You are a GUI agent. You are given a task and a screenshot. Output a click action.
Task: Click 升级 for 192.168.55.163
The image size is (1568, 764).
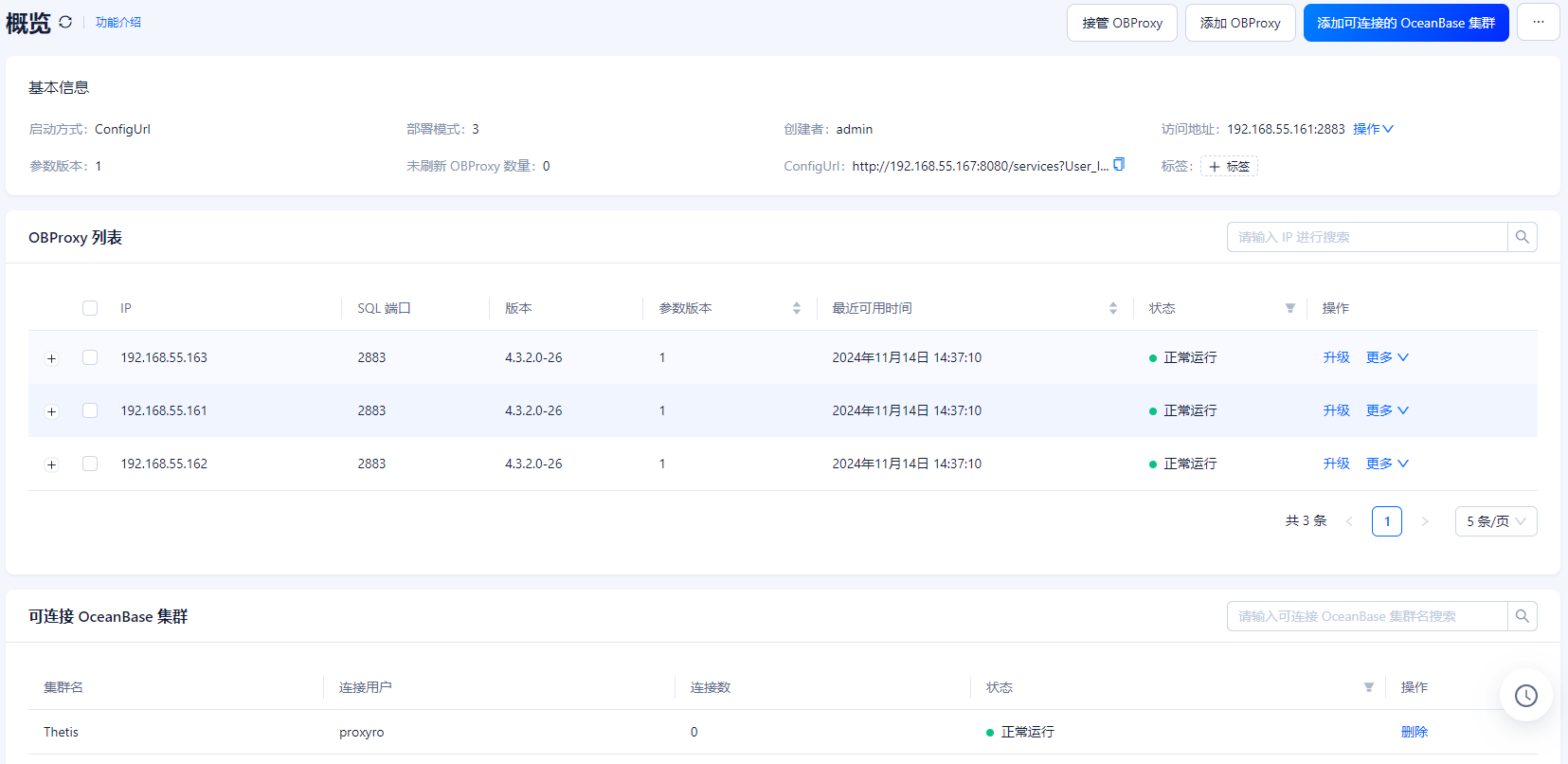1337,357
